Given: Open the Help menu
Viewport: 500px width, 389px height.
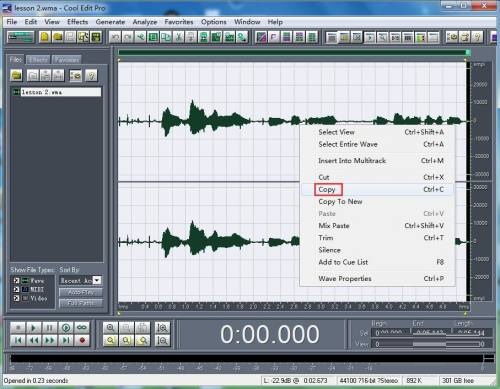Looking at the screenshot, I should click(x=275, y=22).
